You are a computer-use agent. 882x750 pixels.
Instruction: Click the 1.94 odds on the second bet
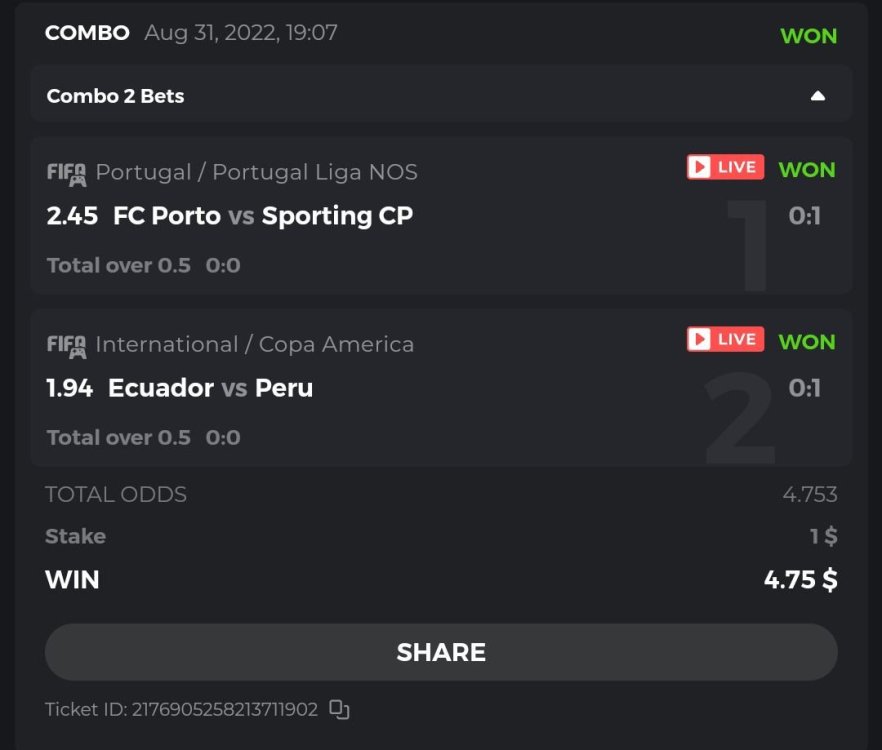pyautogui.click(x=70, y=388)
